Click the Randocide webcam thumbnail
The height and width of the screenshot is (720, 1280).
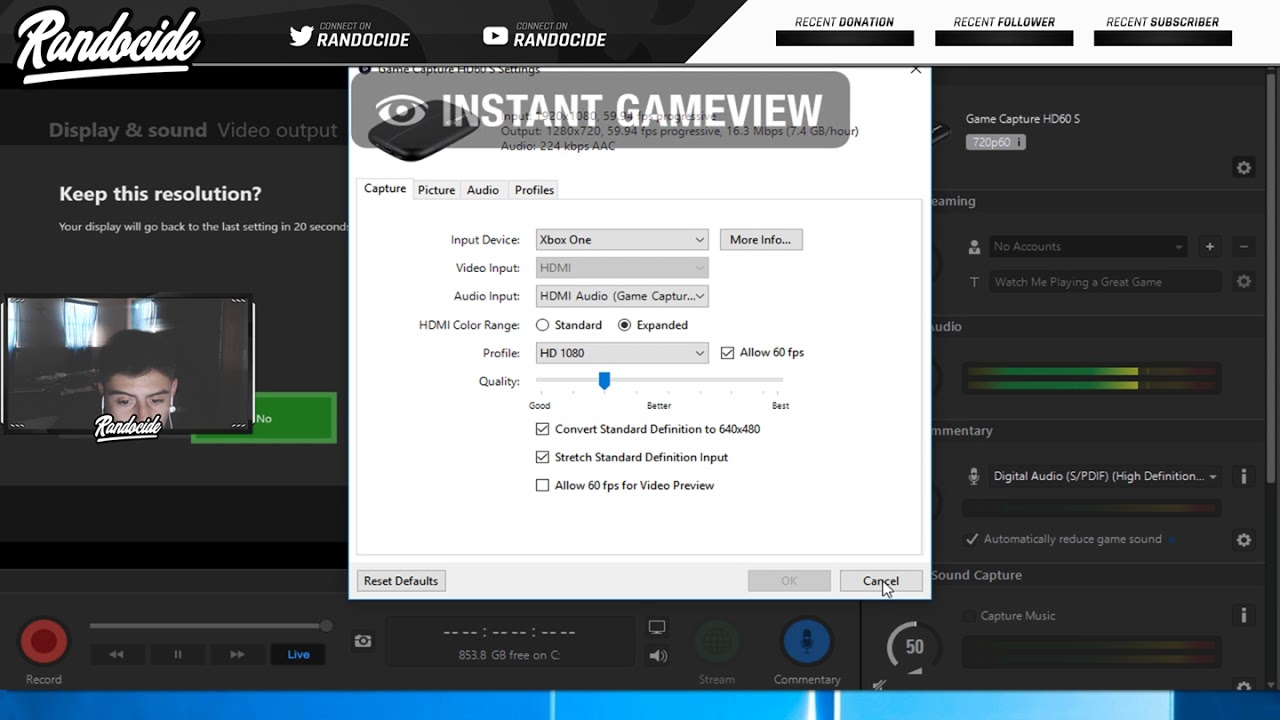point(127,364)
